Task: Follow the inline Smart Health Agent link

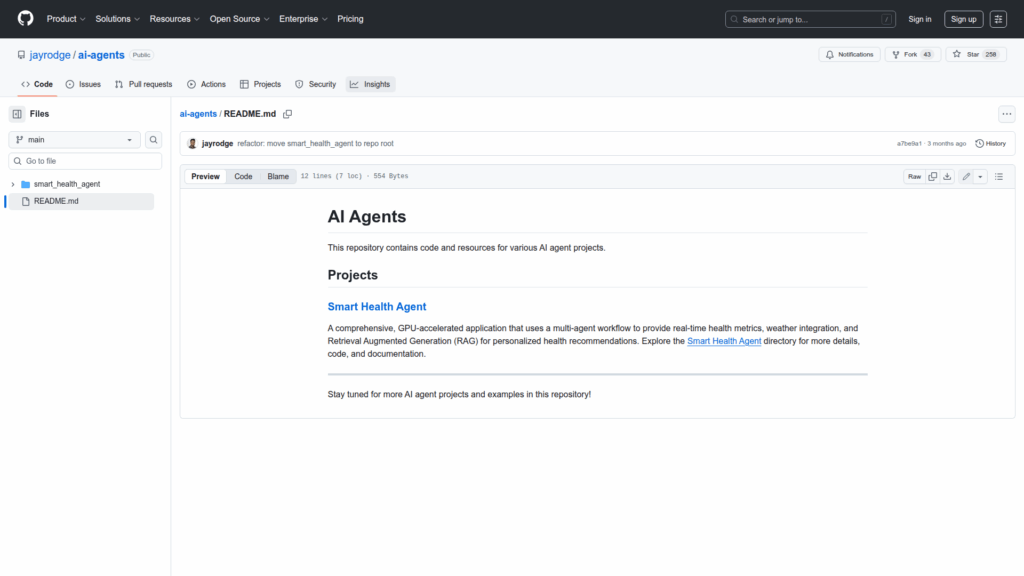Action: (724, 341)
